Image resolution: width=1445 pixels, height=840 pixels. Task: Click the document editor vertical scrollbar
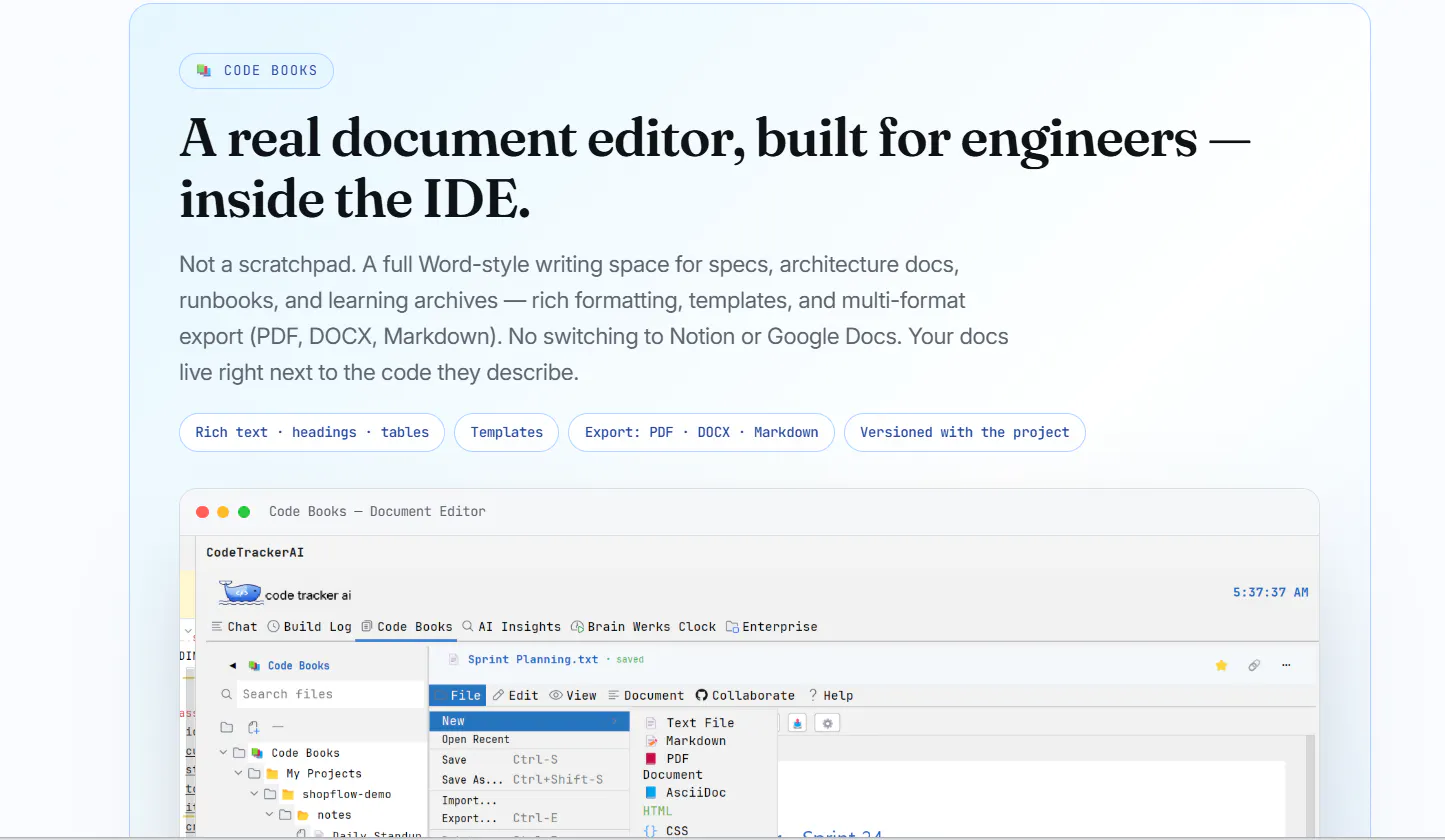(x=1308, y=788)
